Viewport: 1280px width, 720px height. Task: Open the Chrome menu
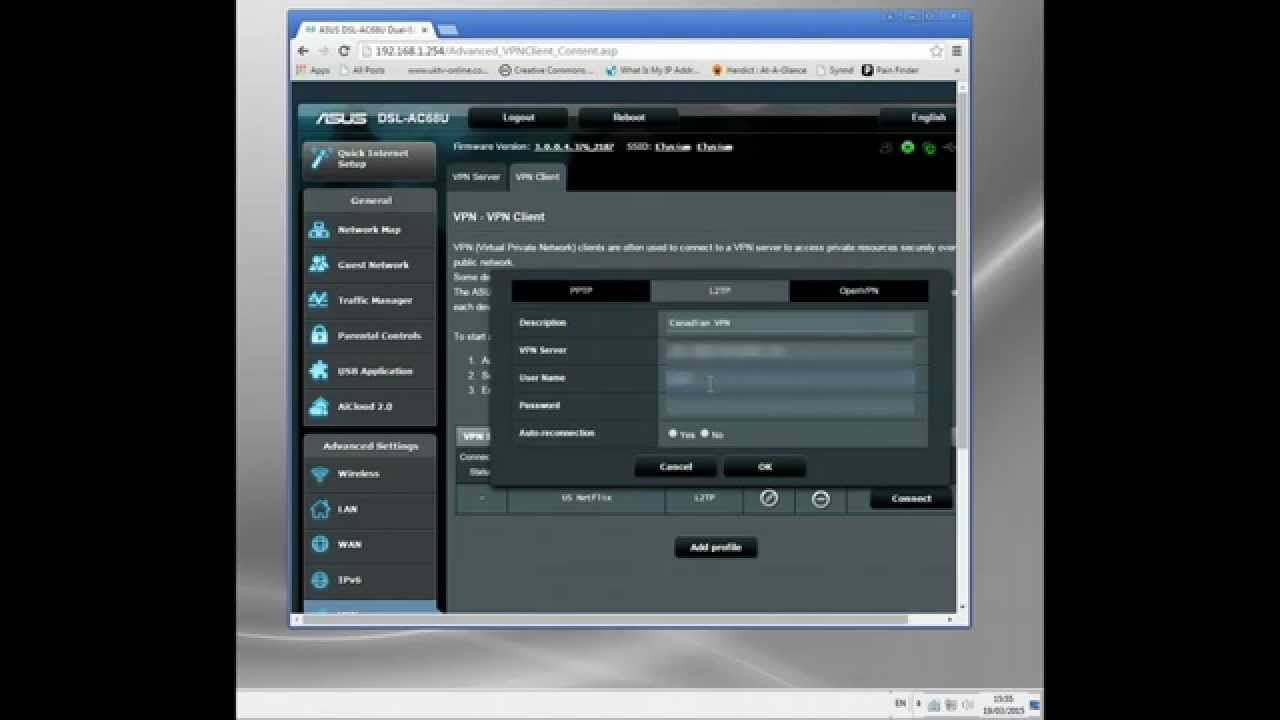957,51
